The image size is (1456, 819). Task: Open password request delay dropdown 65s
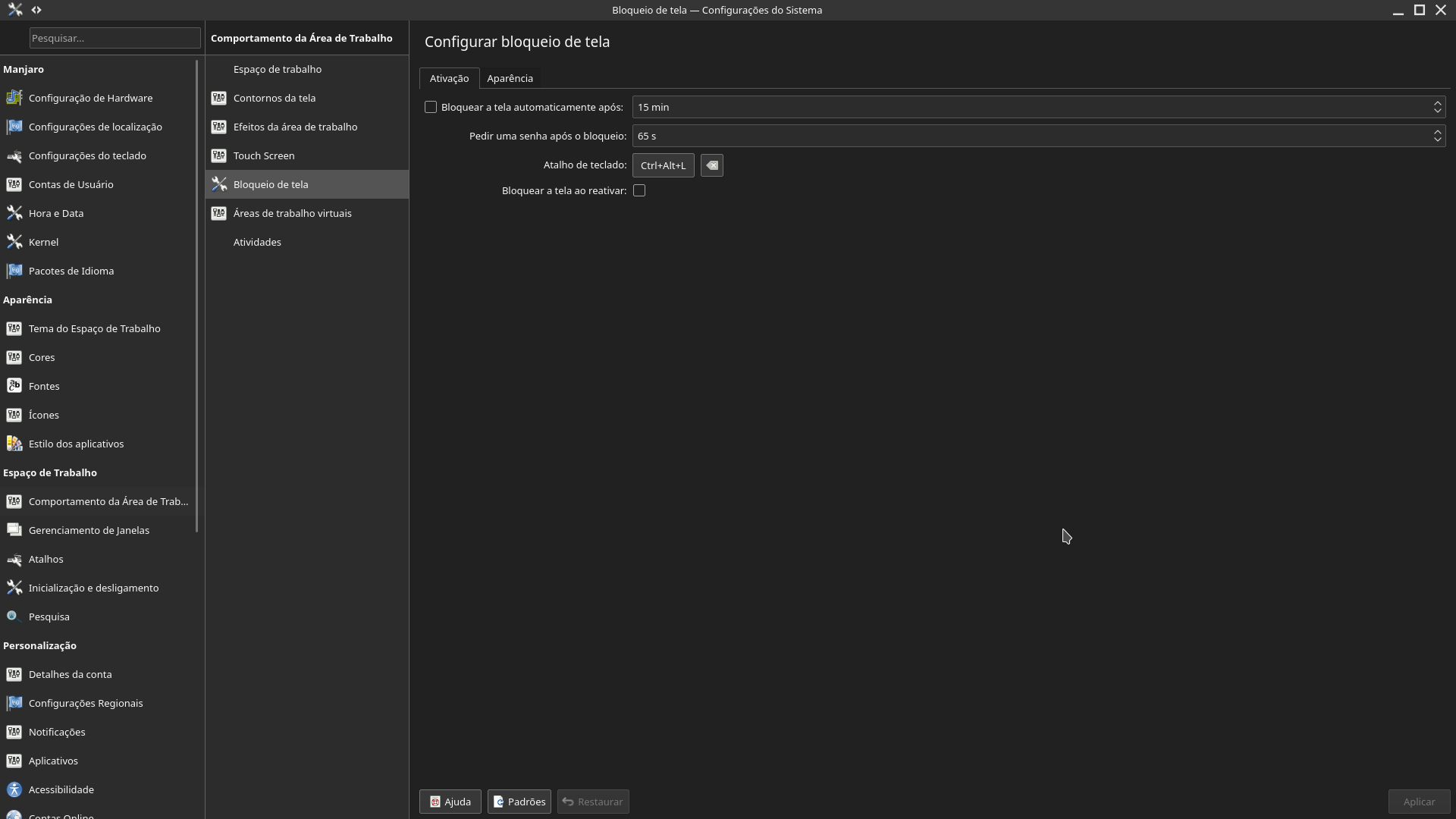pyautogui.click(x=1438, y=135)
